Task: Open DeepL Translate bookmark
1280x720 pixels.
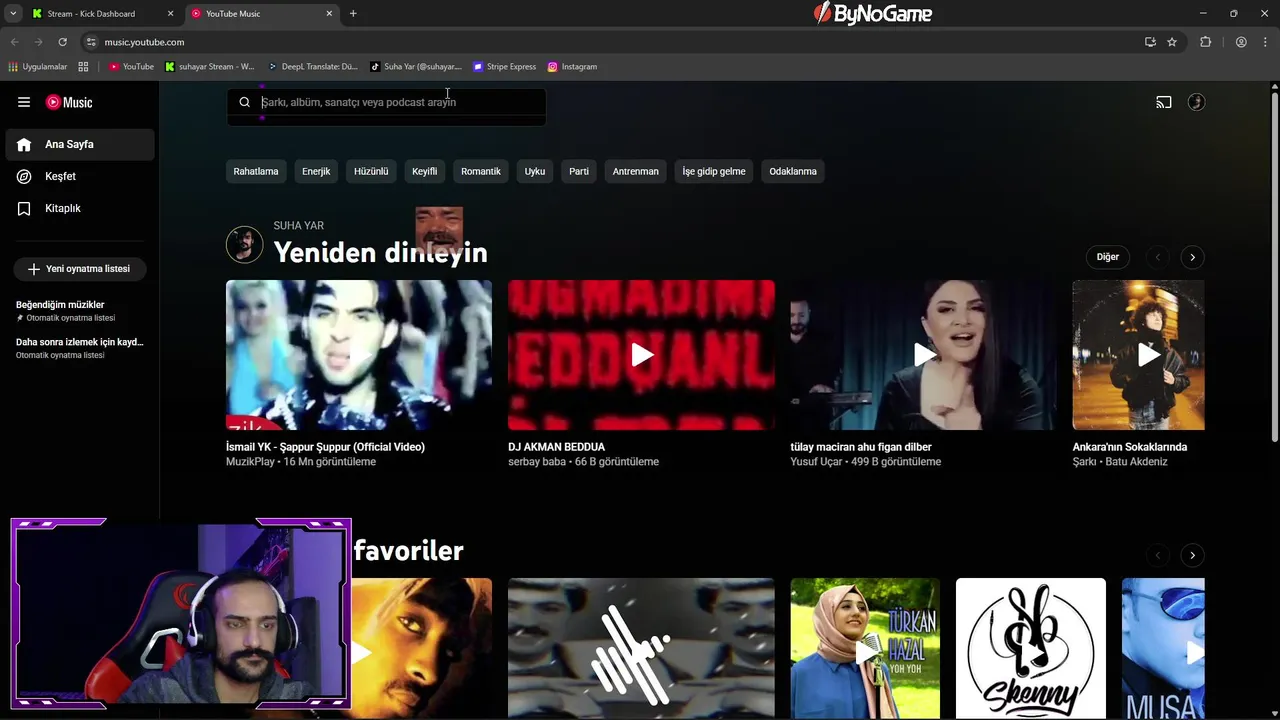Action: (313, 67)
